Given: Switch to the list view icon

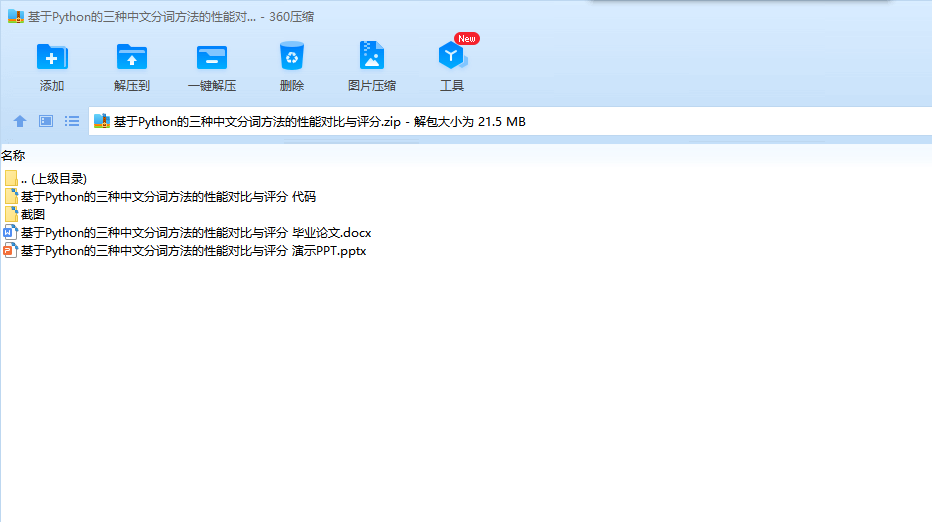Looking at the screenshot, I should coord(72,121).
